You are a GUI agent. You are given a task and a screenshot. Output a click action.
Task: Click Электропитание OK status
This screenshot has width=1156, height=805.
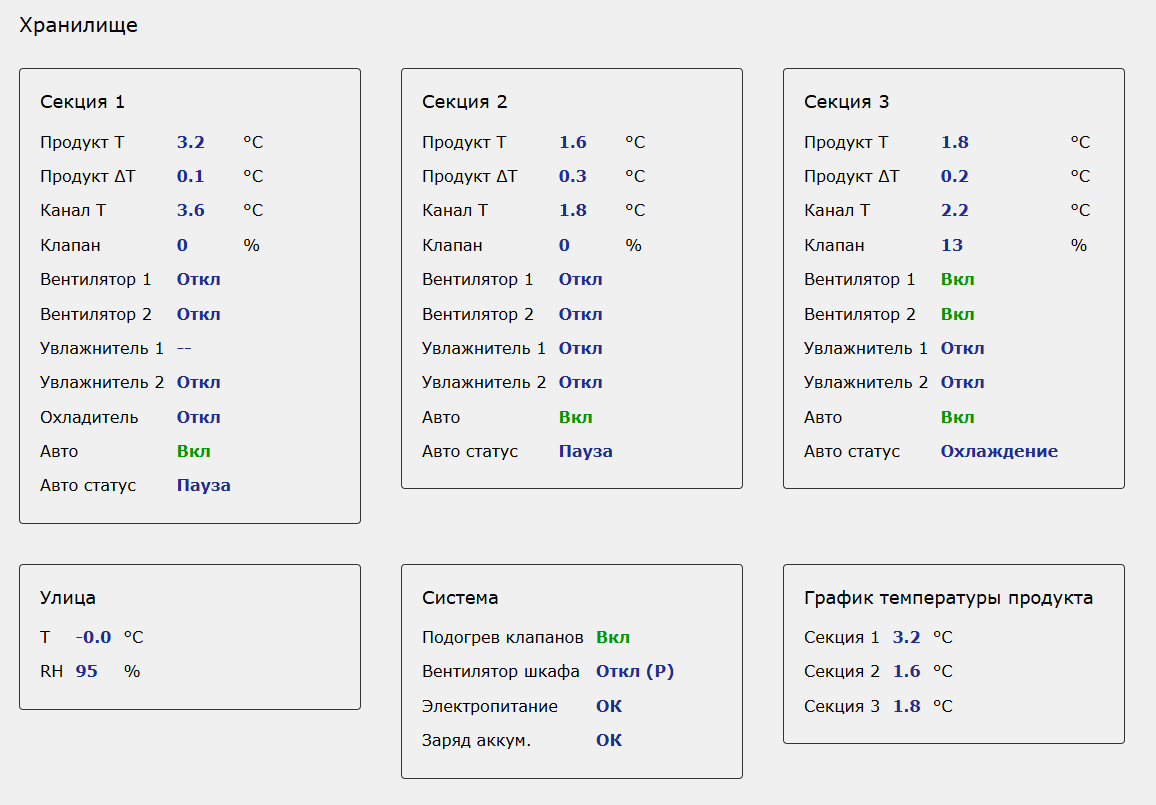[x=608, y=706]
